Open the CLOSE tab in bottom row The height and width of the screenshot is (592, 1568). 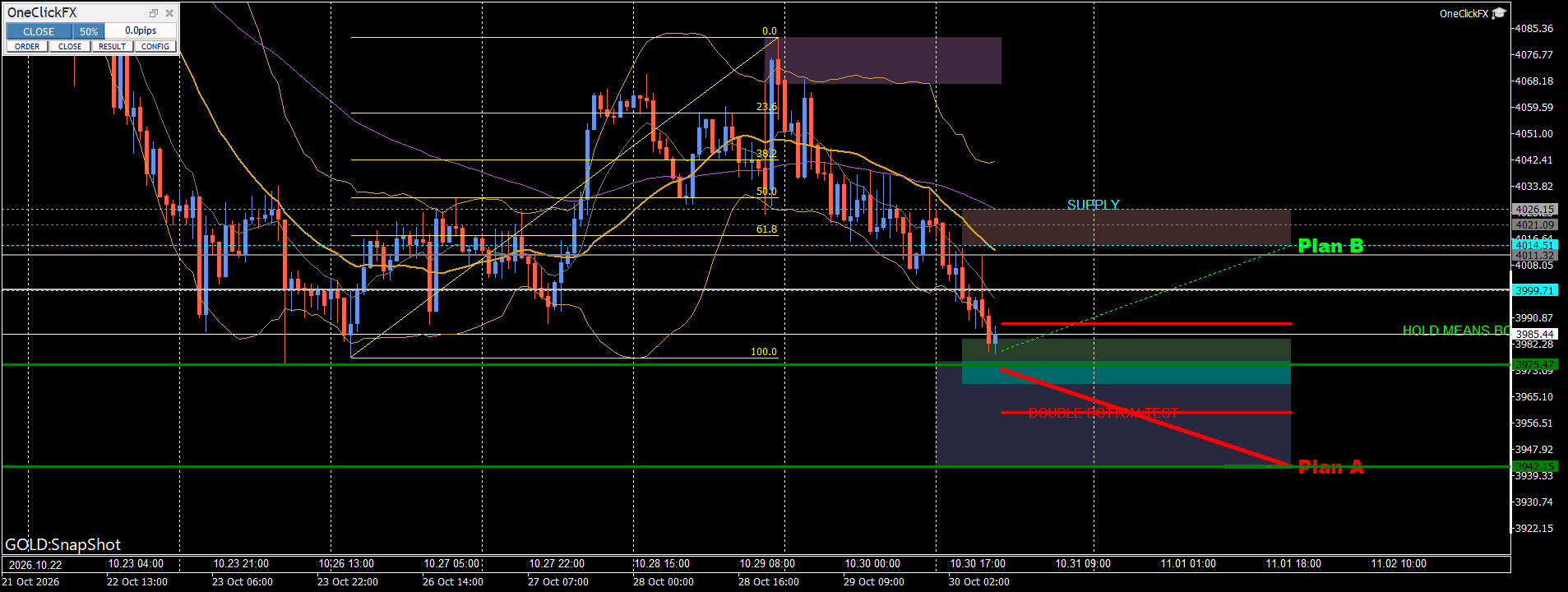70,46
